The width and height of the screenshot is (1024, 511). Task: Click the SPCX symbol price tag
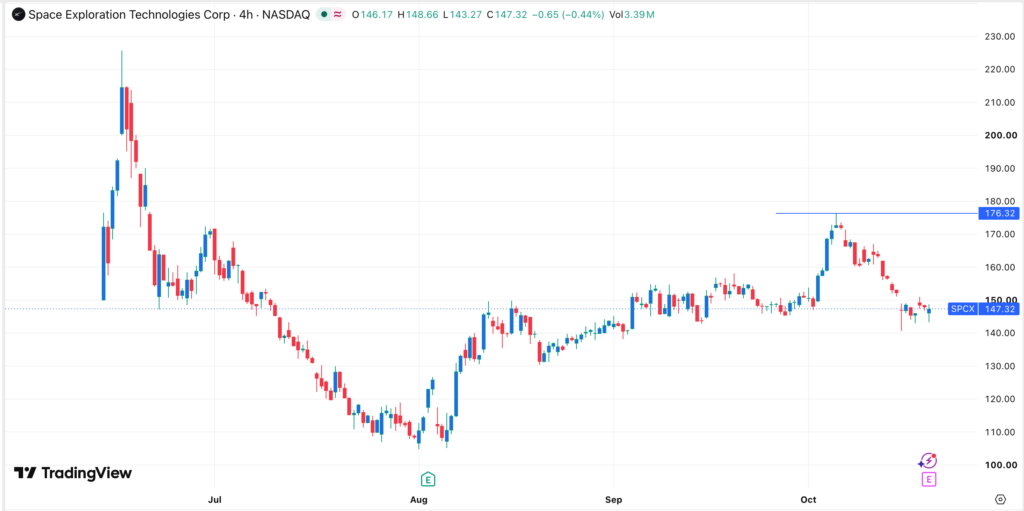963,309
